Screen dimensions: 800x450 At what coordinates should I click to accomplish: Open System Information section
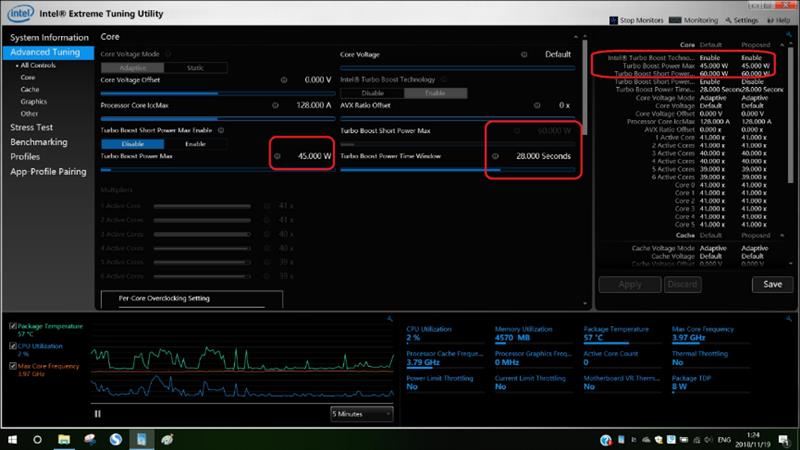tap(49, 38)
